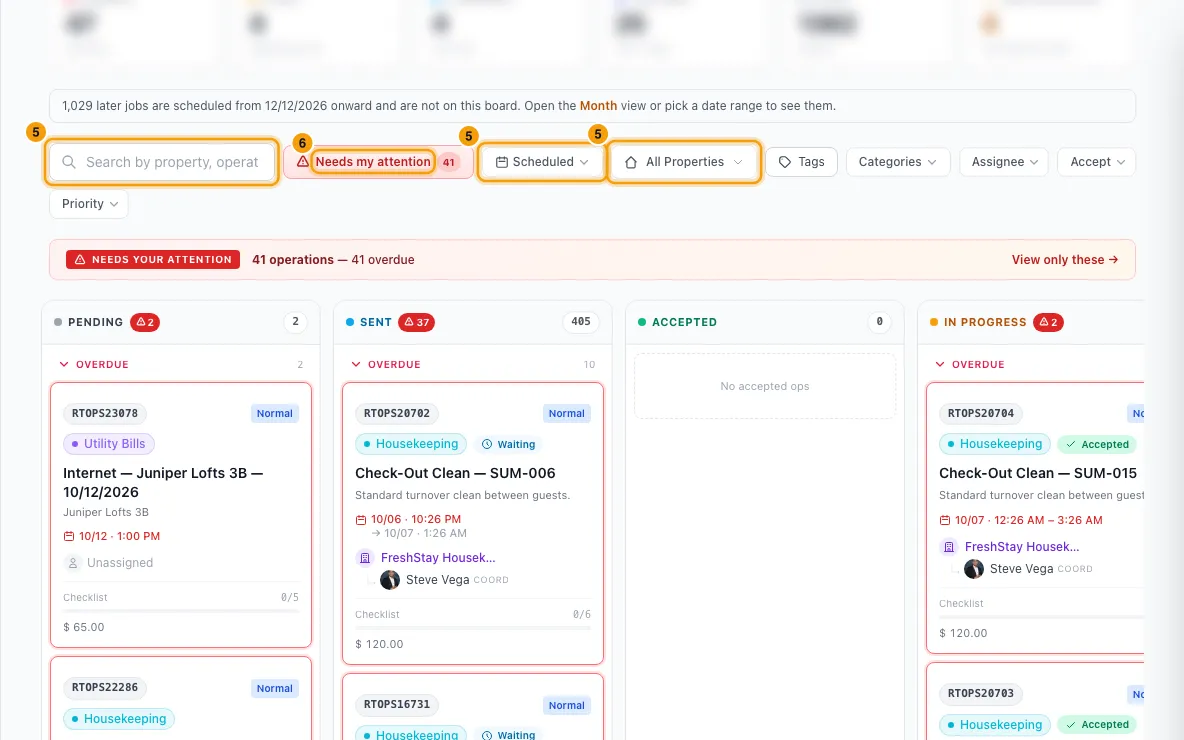Click the NEEDS YOUR ATTENTION red badge
Screen dimensions: 1184x740
153,260
